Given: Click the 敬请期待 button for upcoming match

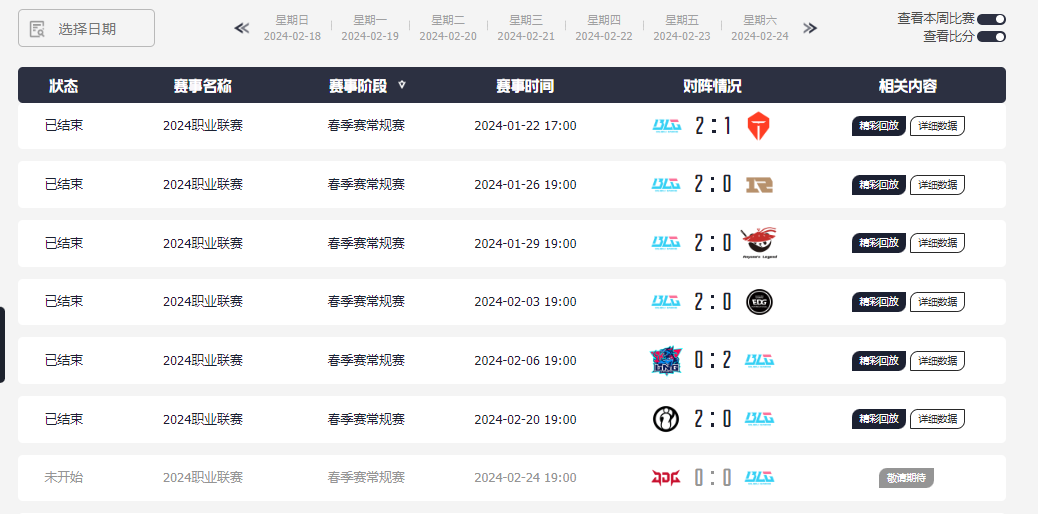Looking at the screenshot, I should pyautogui.click(x=906, y=478).
